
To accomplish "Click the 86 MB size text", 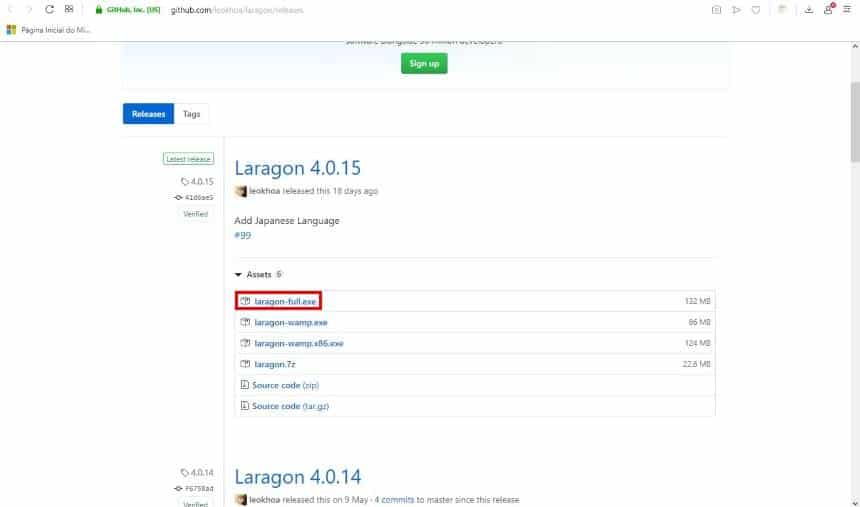I will [699, 322].
